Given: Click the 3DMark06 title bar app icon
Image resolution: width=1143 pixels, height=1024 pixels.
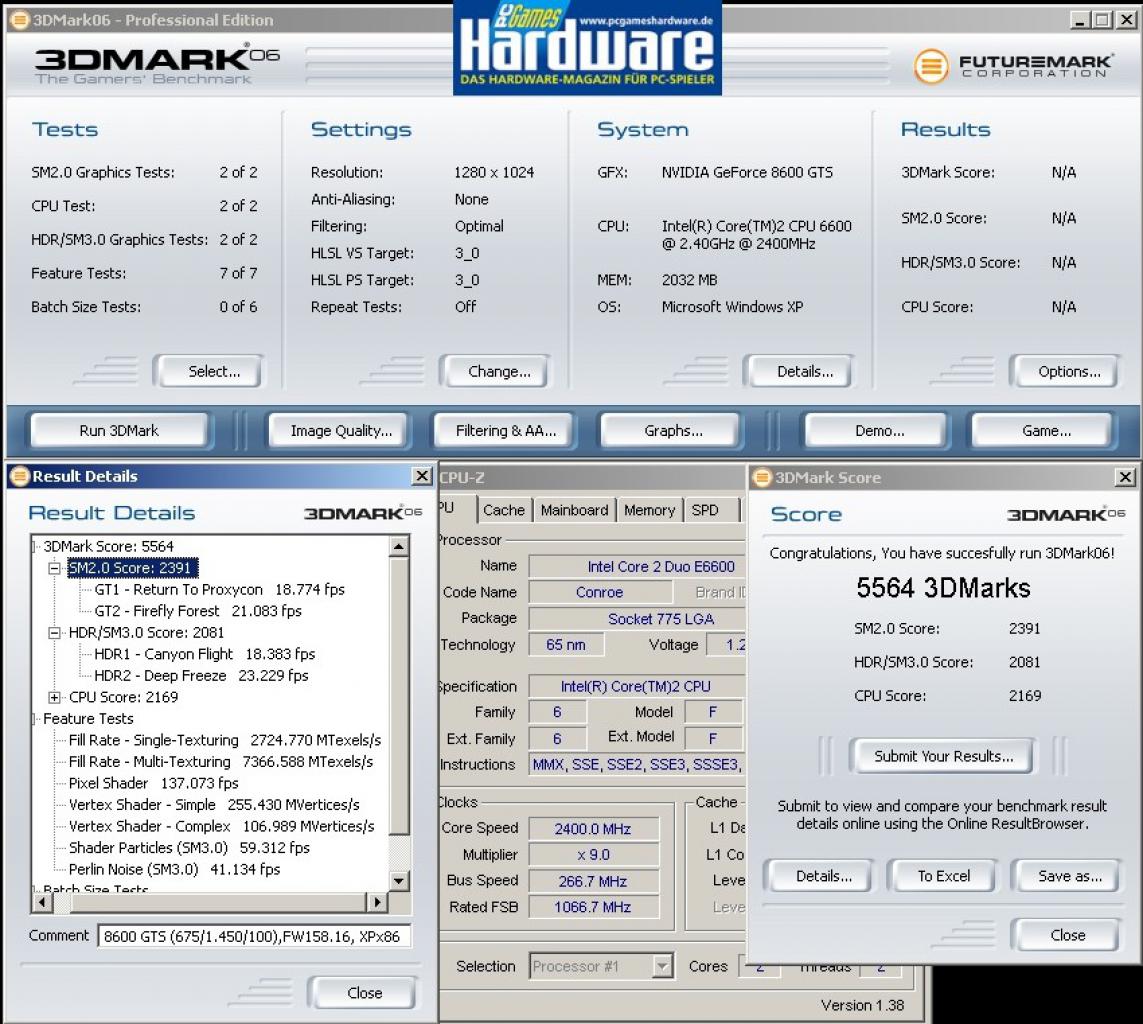Looking at the screenshot, I should 20,20.
